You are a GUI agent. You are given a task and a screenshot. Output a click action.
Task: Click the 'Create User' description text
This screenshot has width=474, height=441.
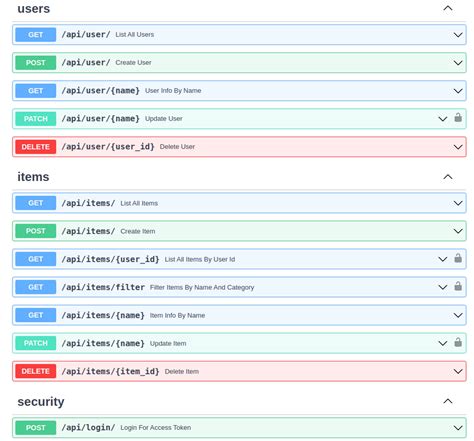(x=133, y=63)
